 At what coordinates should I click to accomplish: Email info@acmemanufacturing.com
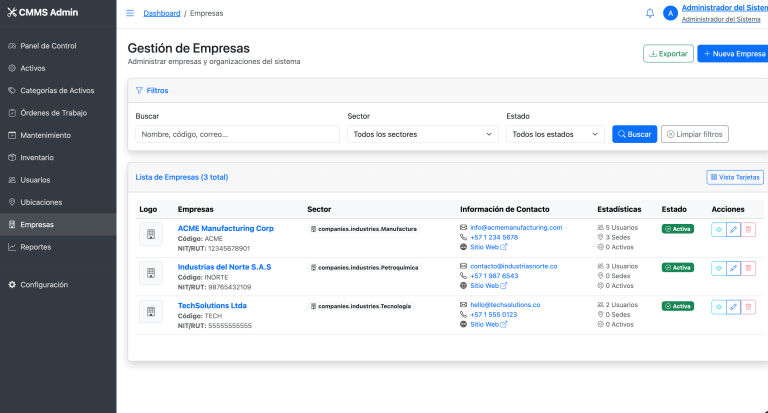point(516,227)
